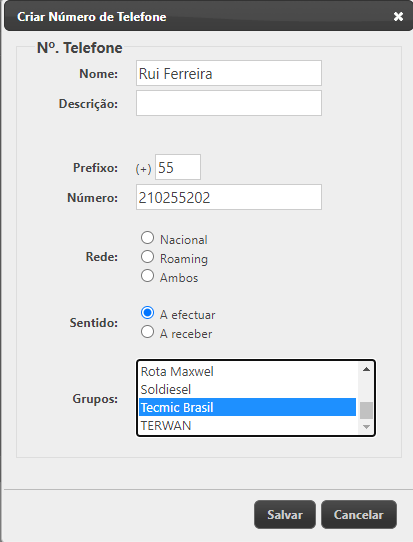
Task: Select the A receber direction option
Action: coord(148,332)
